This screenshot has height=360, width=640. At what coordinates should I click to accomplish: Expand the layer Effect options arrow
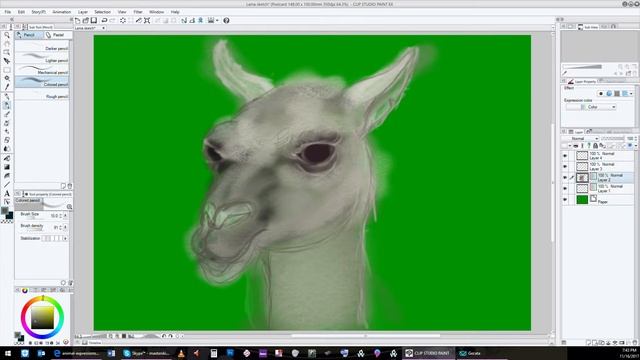coord(631,94)
